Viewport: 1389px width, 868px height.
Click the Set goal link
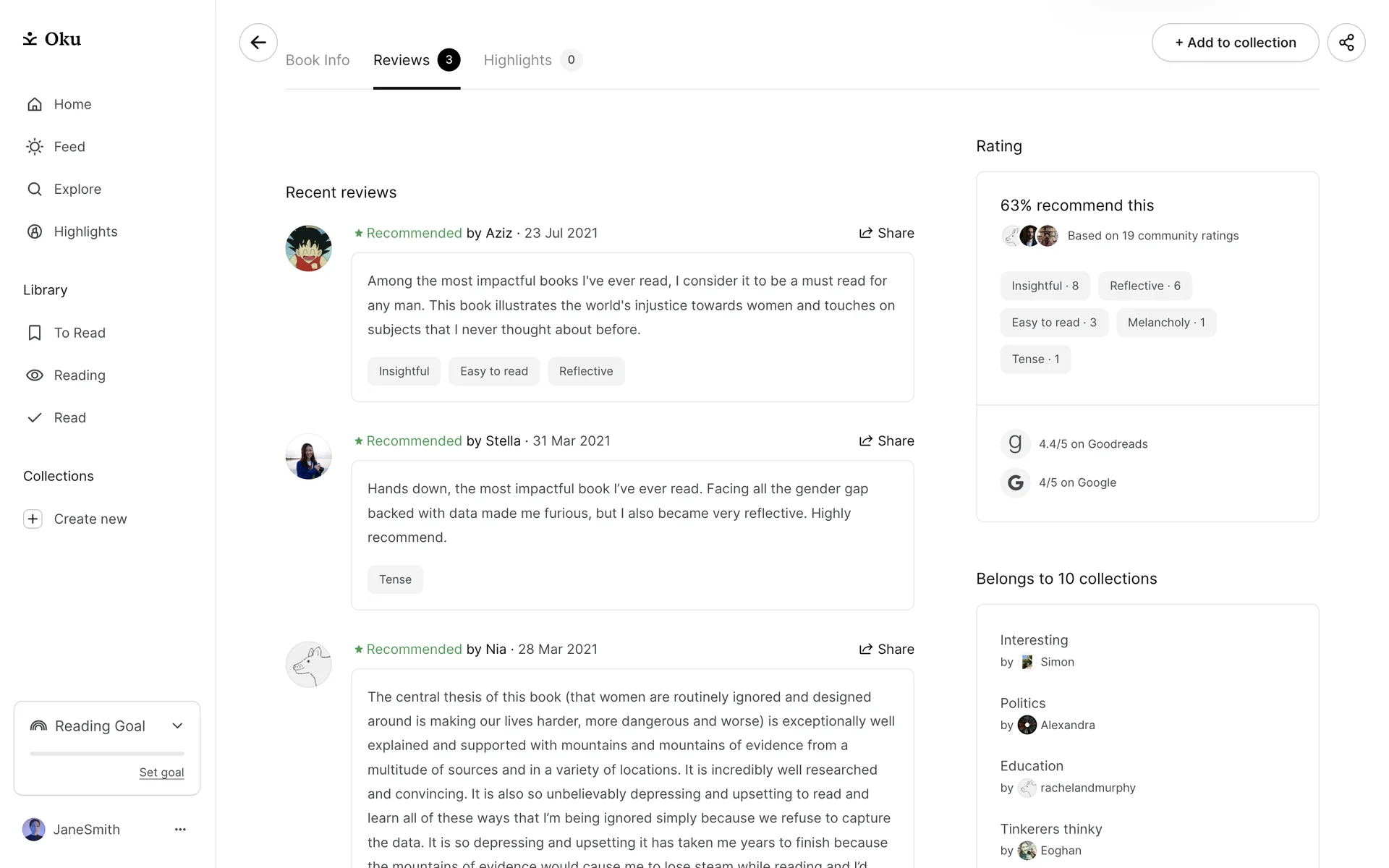coord(161,773)
